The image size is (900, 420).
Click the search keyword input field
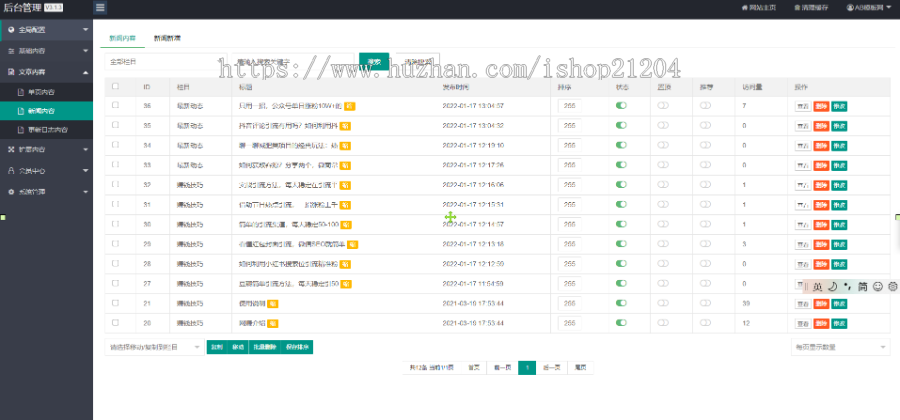coord(293,61)
